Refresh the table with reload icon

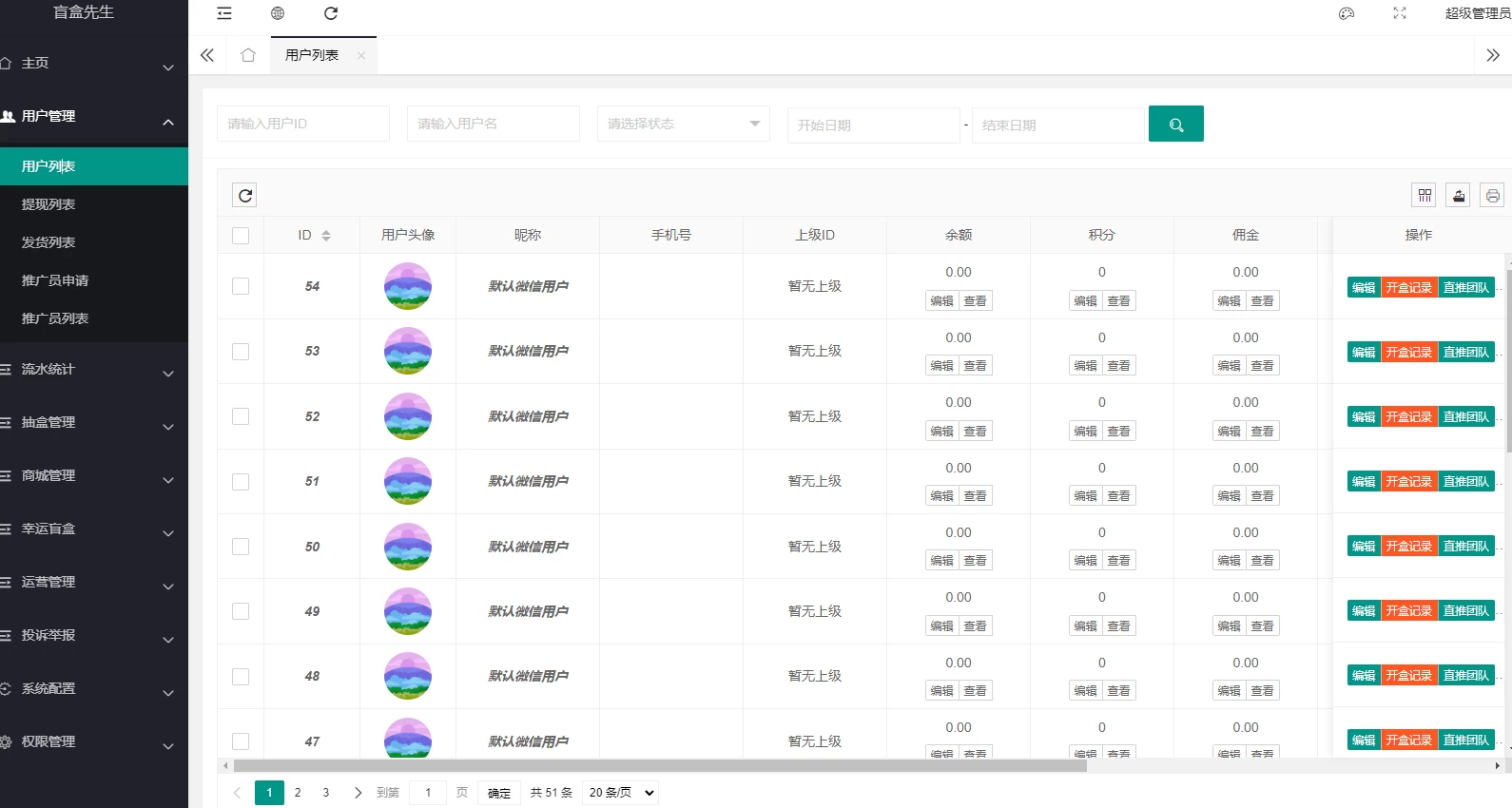pyautogui.click(x=245, y=195)
